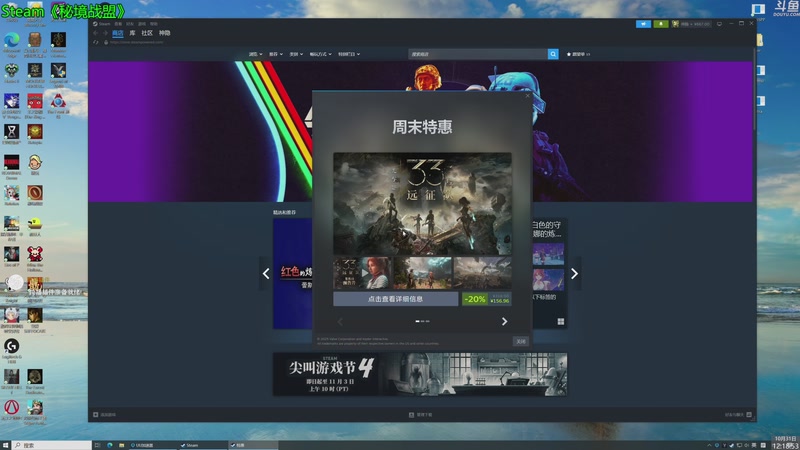Image resolution: width=800 pixels, height=450 pixels.
Task: Click the Steam store search magnifier button
Action: 553,54
